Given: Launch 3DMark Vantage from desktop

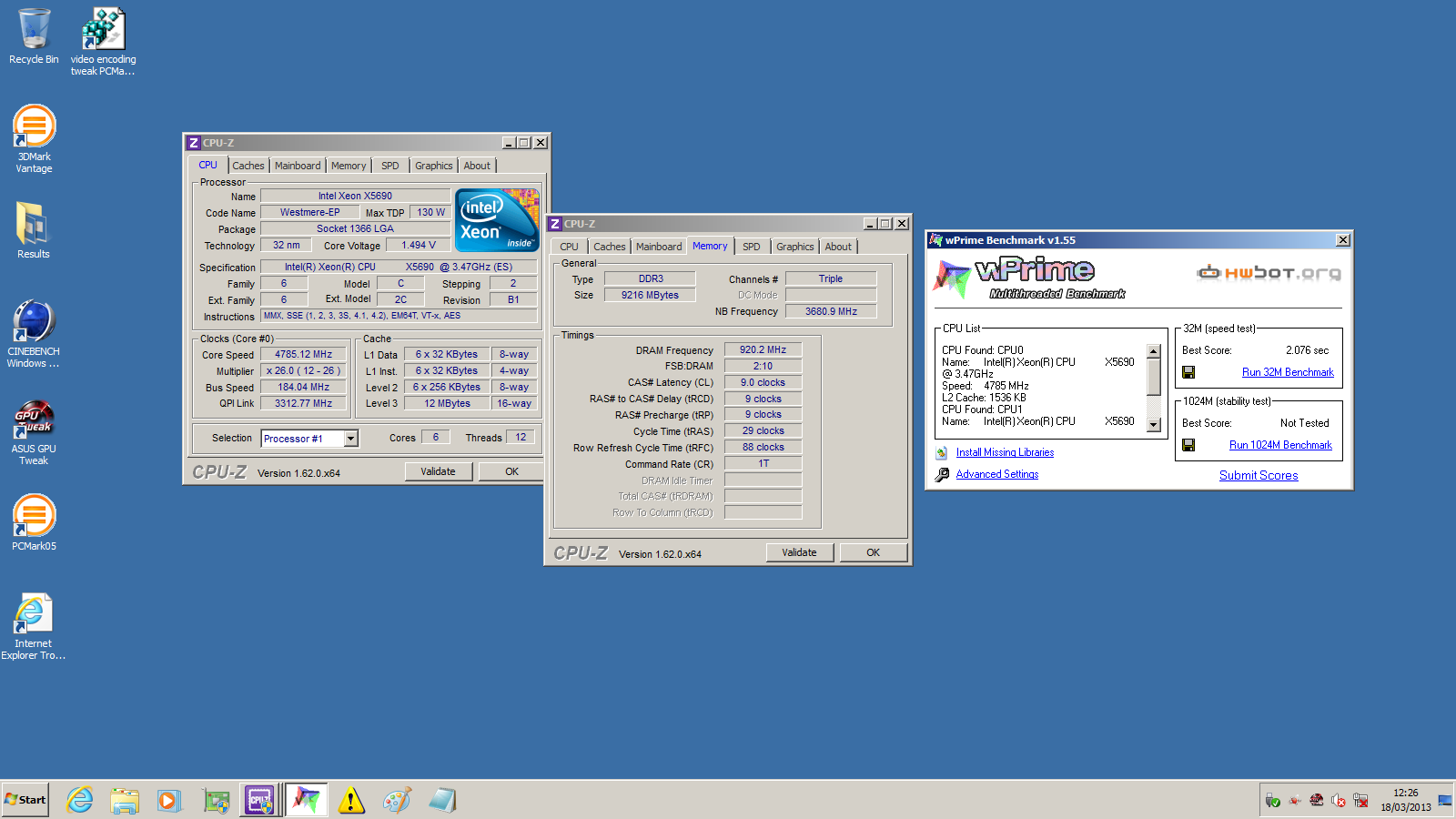Looking at the screenshot, I should pos(34,138).
